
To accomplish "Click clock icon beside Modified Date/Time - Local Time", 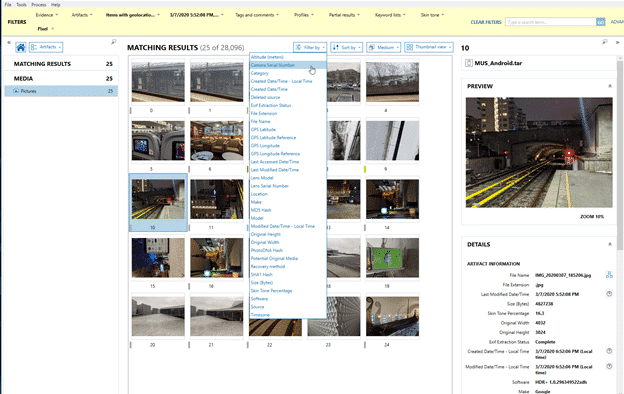I will pos(609,366).
